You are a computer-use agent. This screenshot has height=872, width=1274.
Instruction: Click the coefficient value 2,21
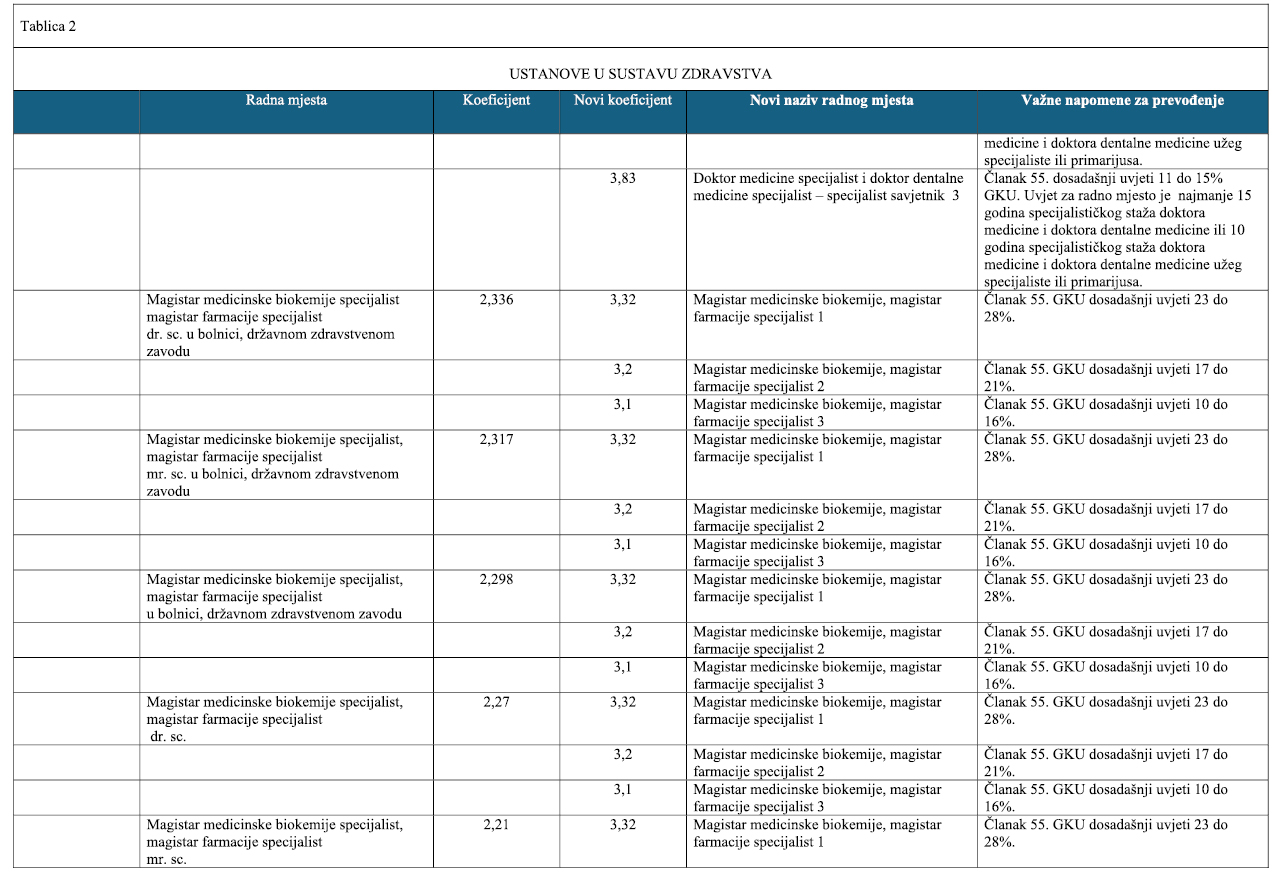(496, 825)
